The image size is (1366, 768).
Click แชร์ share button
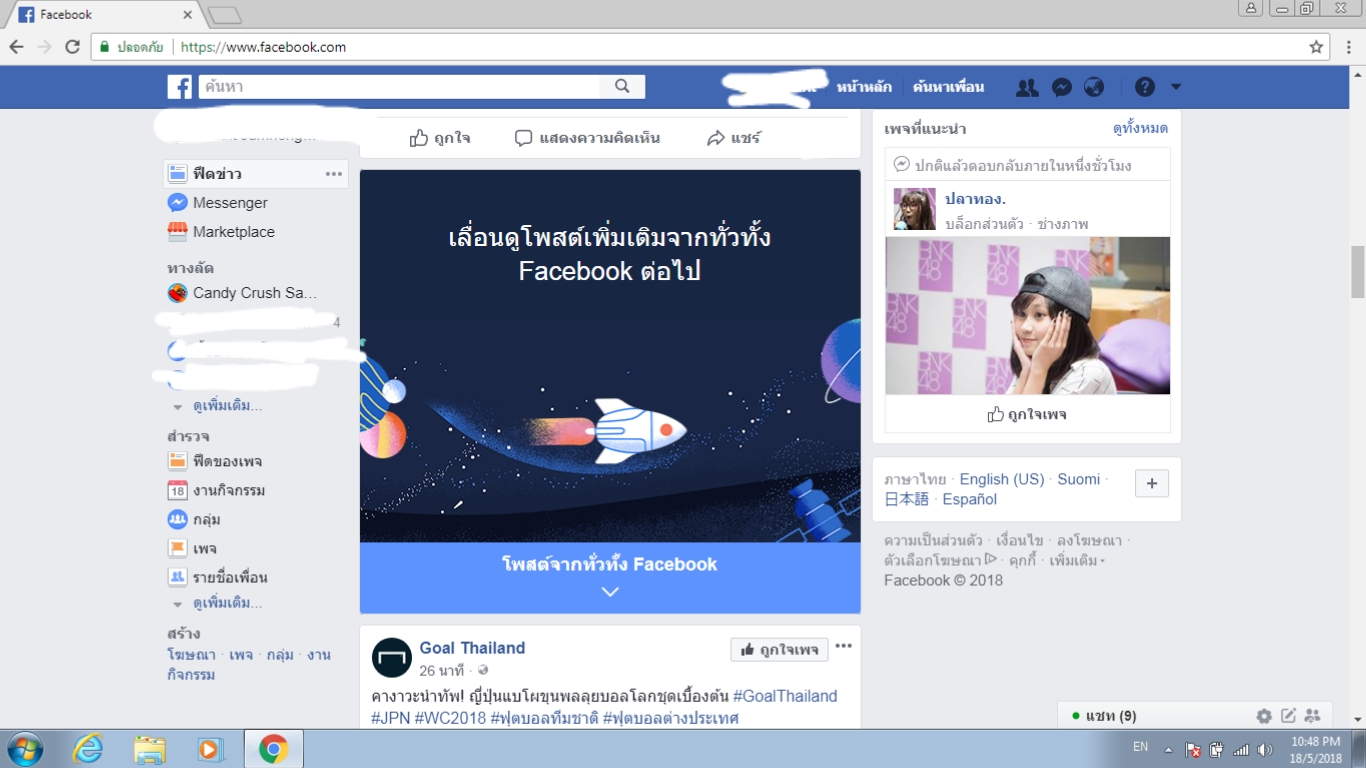734,138
